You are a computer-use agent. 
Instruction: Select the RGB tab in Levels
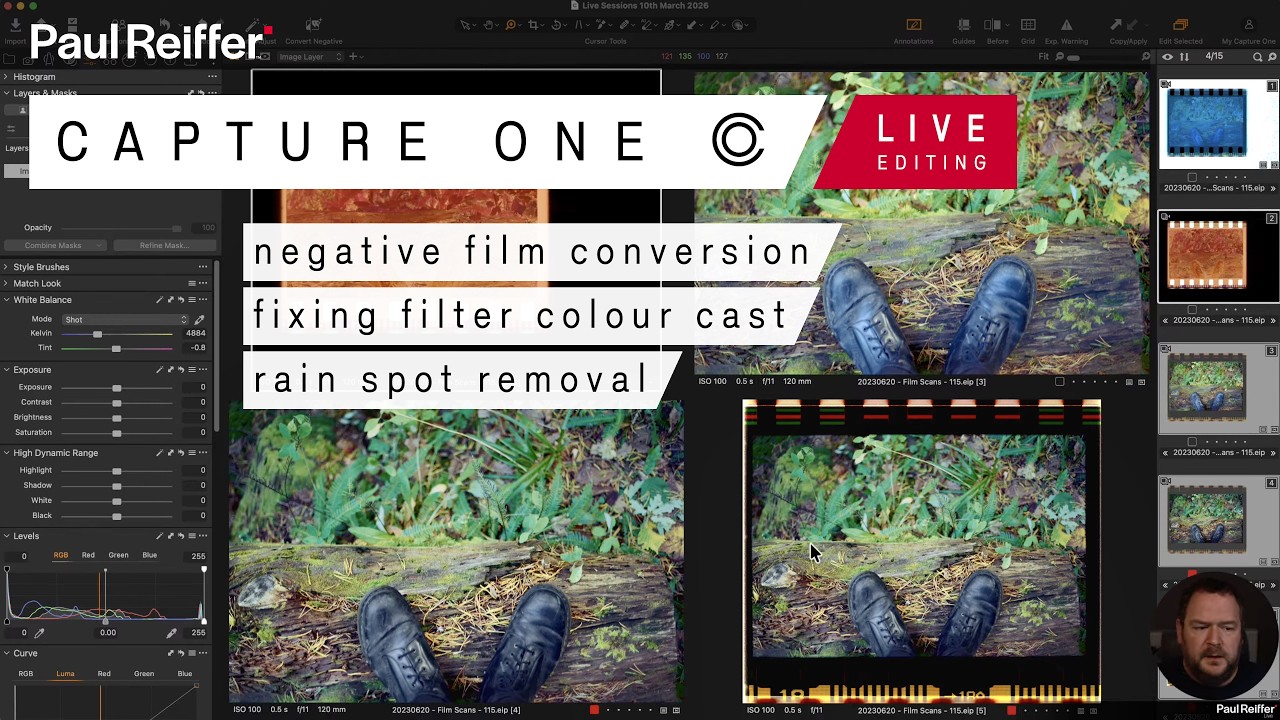(61, 556)
